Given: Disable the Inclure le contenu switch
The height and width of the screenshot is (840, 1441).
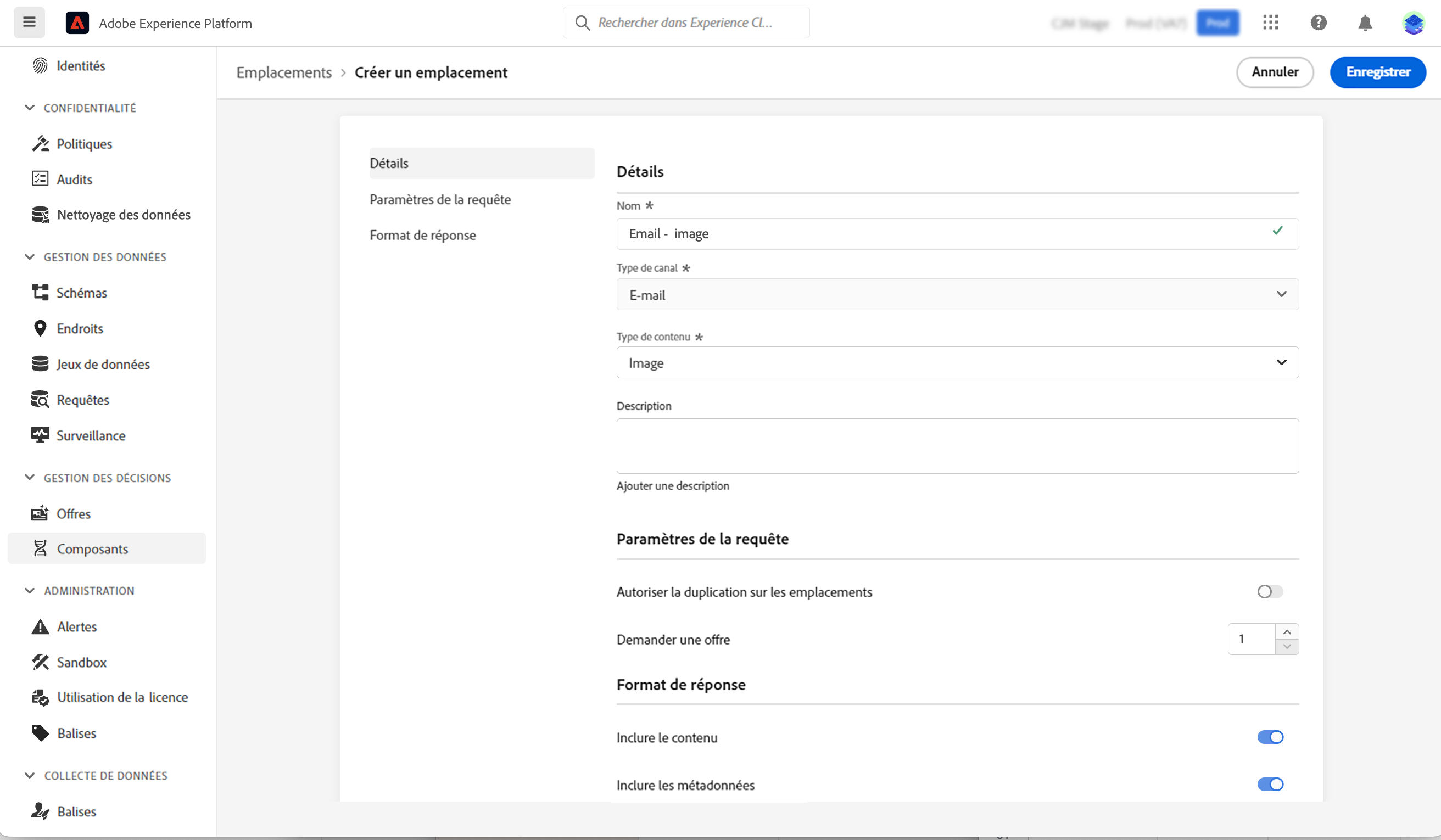Looking at the screenshot, I should pos(1270,738).
